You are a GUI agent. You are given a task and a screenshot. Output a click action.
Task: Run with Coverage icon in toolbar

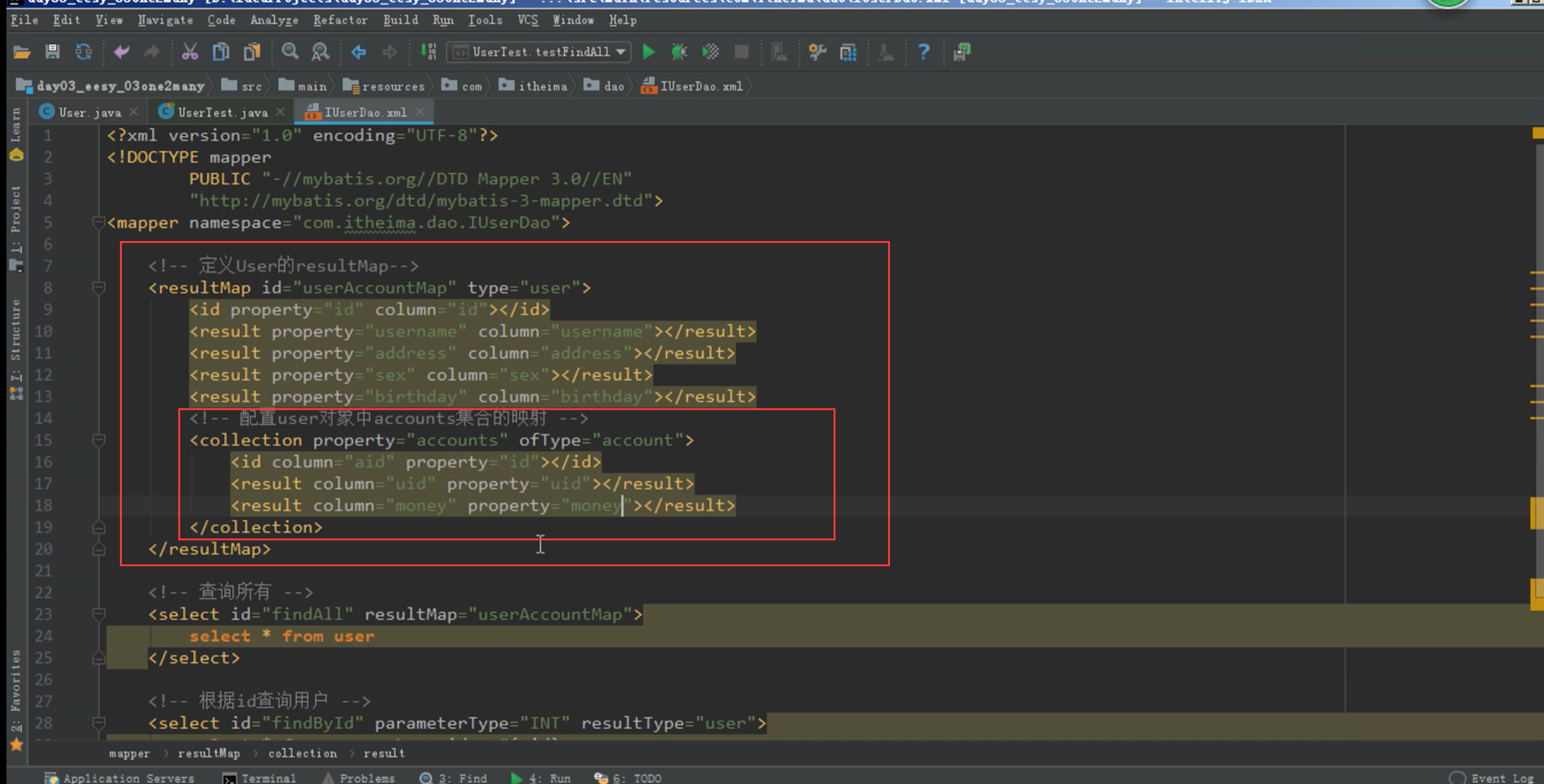coord(710,52)
